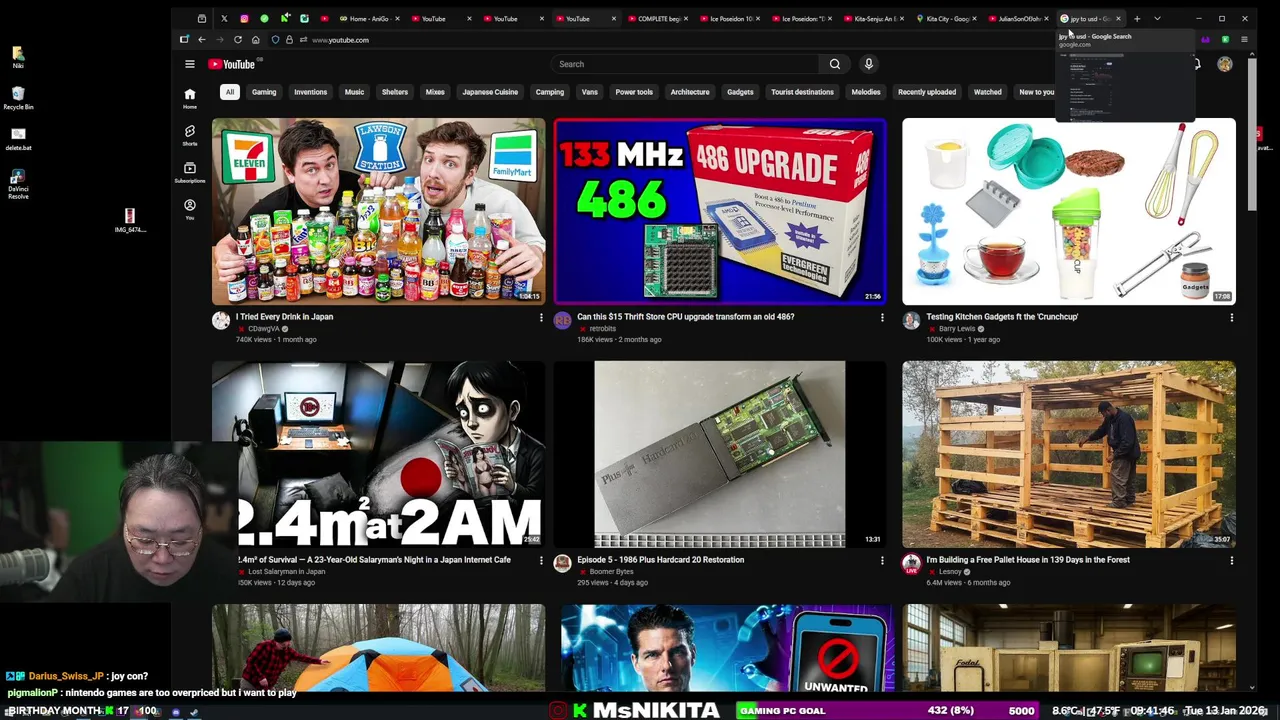Screen dimensions: 1280x720
Task: Open options for I Tried Every Drink video
Action: pos(541,318)
